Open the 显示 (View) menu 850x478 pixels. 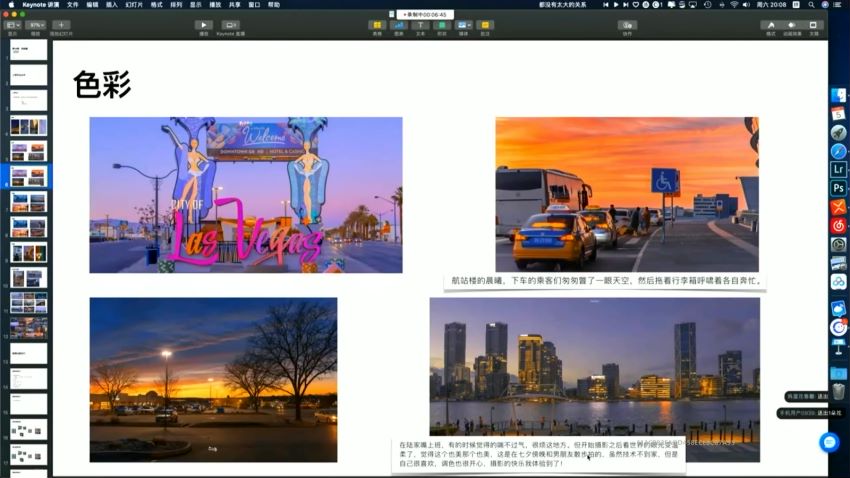[196, 4]
